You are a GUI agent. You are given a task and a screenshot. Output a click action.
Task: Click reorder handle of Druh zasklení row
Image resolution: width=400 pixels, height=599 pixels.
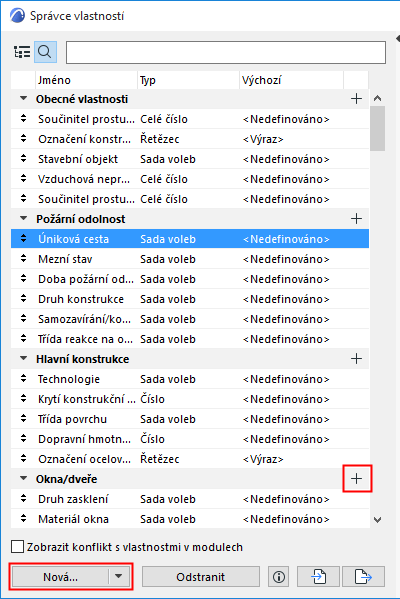24,499
